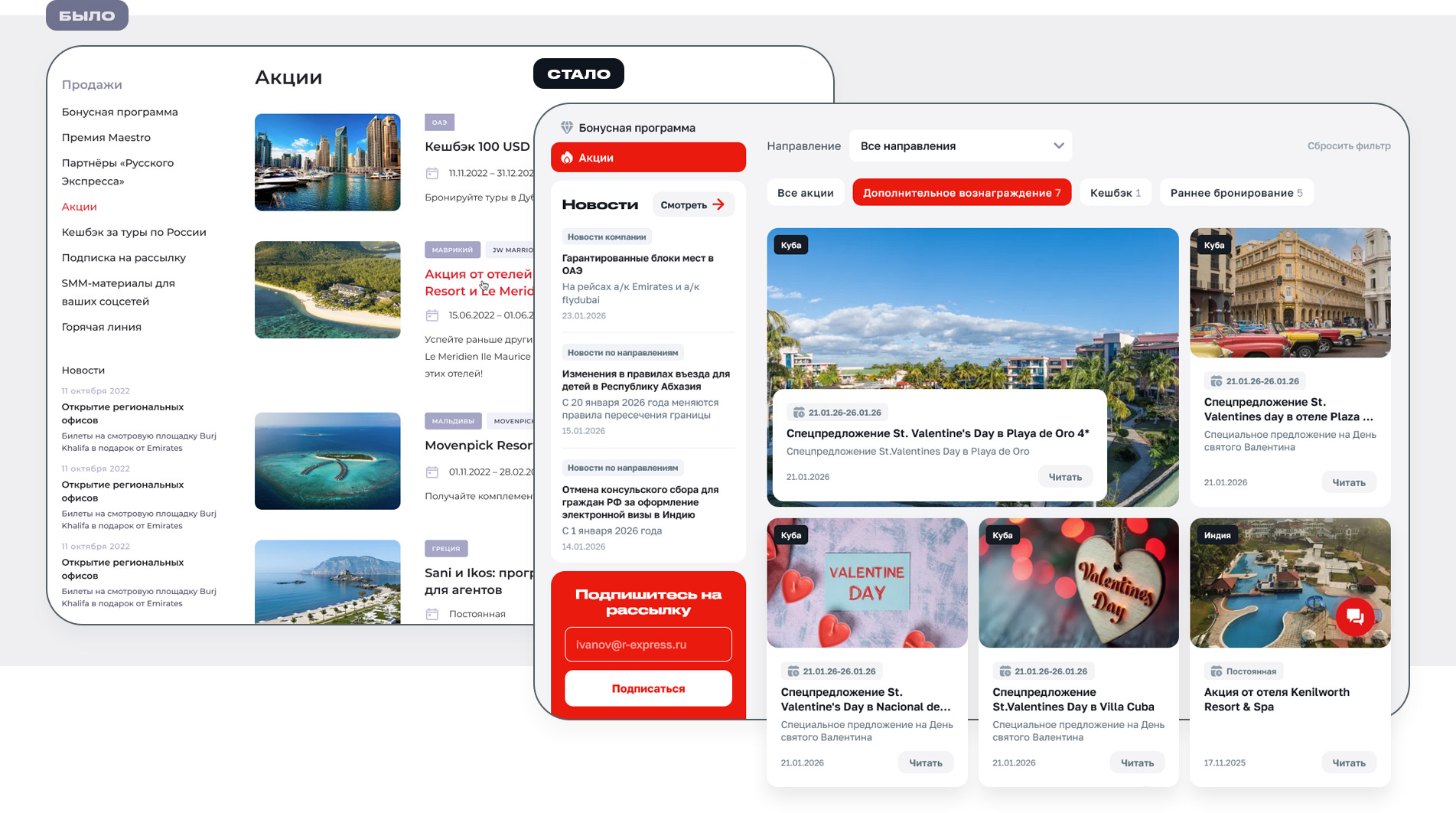Click the red arrow icon next to Смотреть

pos(718,204)
